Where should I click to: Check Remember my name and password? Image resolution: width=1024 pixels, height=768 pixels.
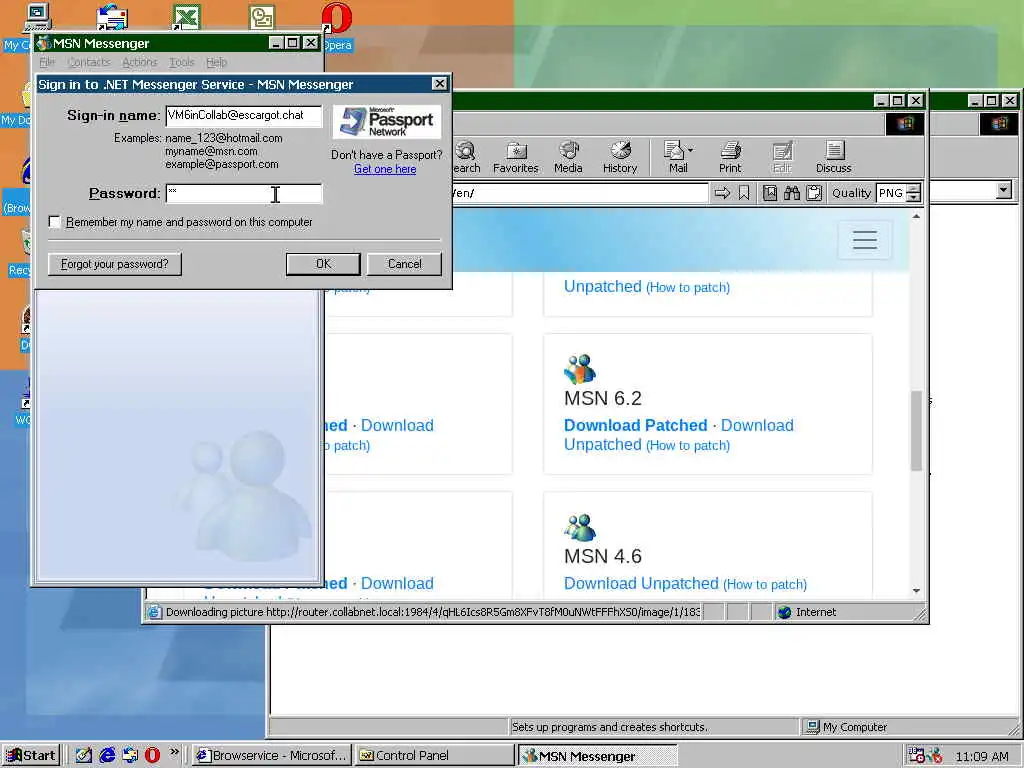pos(55,222)
